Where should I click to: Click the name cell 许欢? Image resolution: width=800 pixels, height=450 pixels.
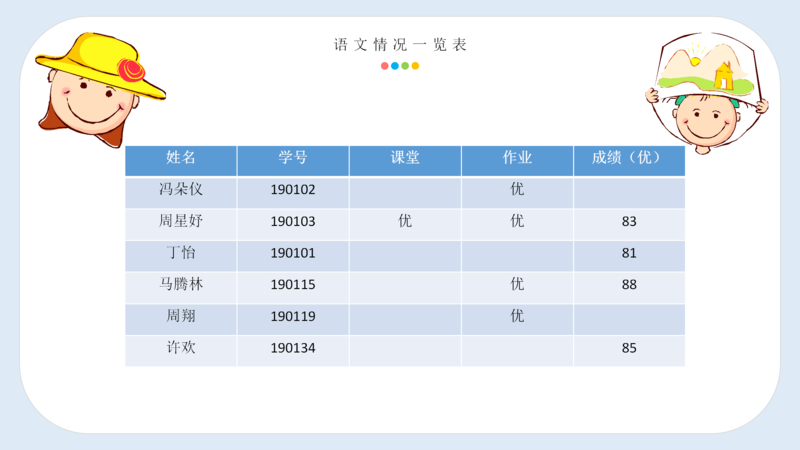181,351
